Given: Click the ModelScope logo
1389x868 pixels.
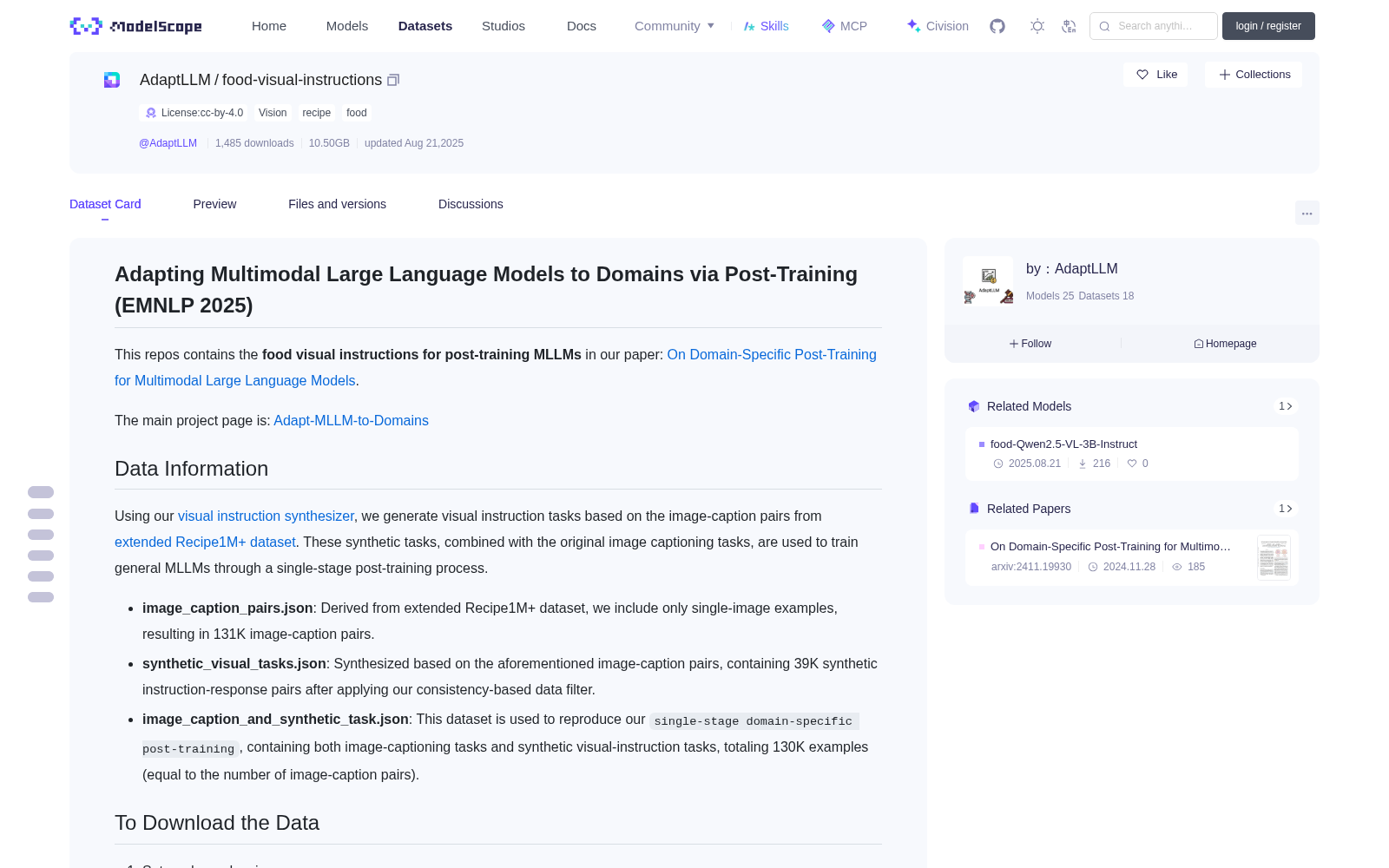Looking at the screenshot, I should [x=136, y=26].
